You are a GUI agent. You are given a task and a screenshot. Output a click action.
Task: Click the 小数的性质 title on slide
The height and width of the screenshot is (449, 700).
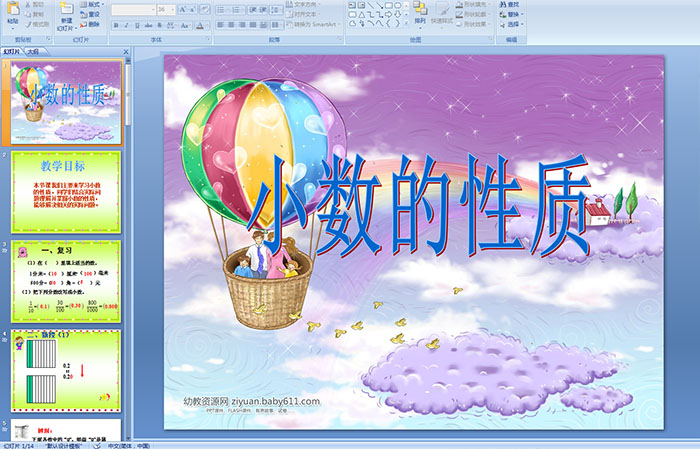coord(420,205)
